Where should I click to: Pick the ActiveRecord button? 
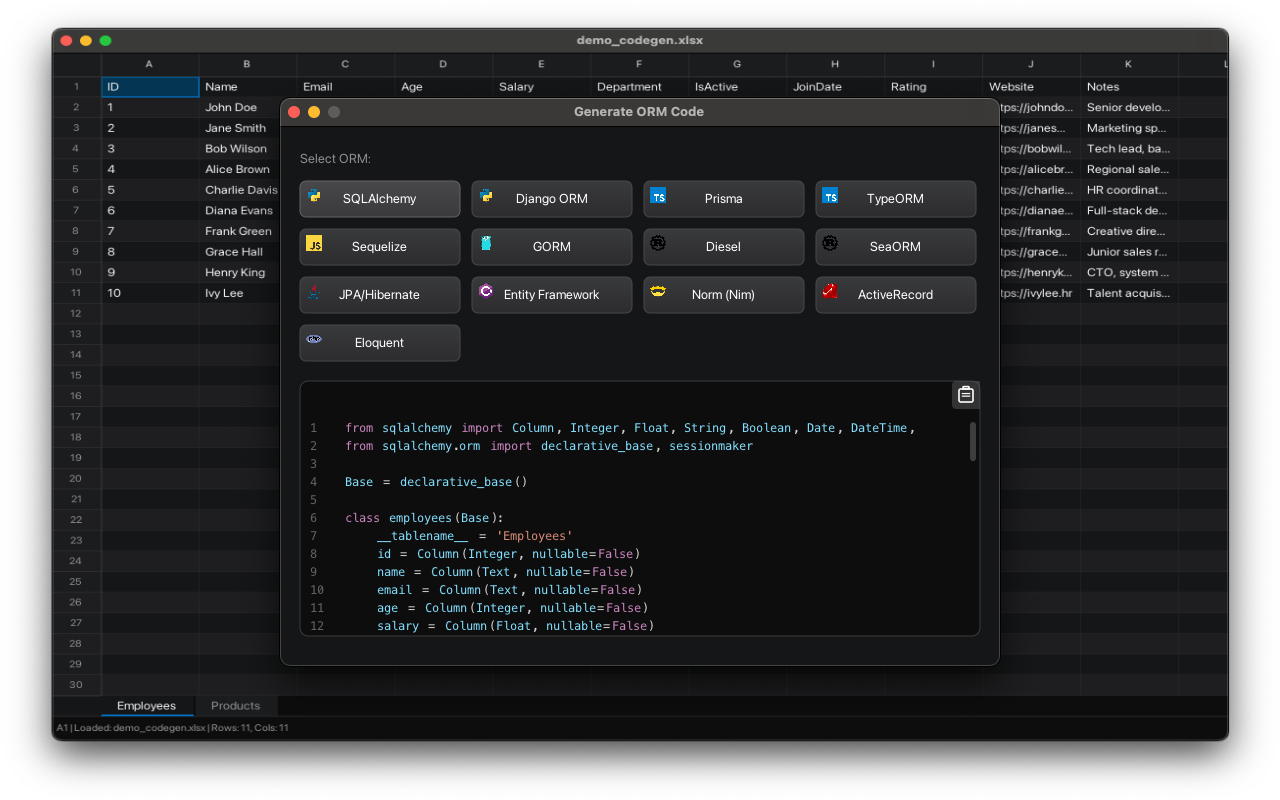point(896,295)
